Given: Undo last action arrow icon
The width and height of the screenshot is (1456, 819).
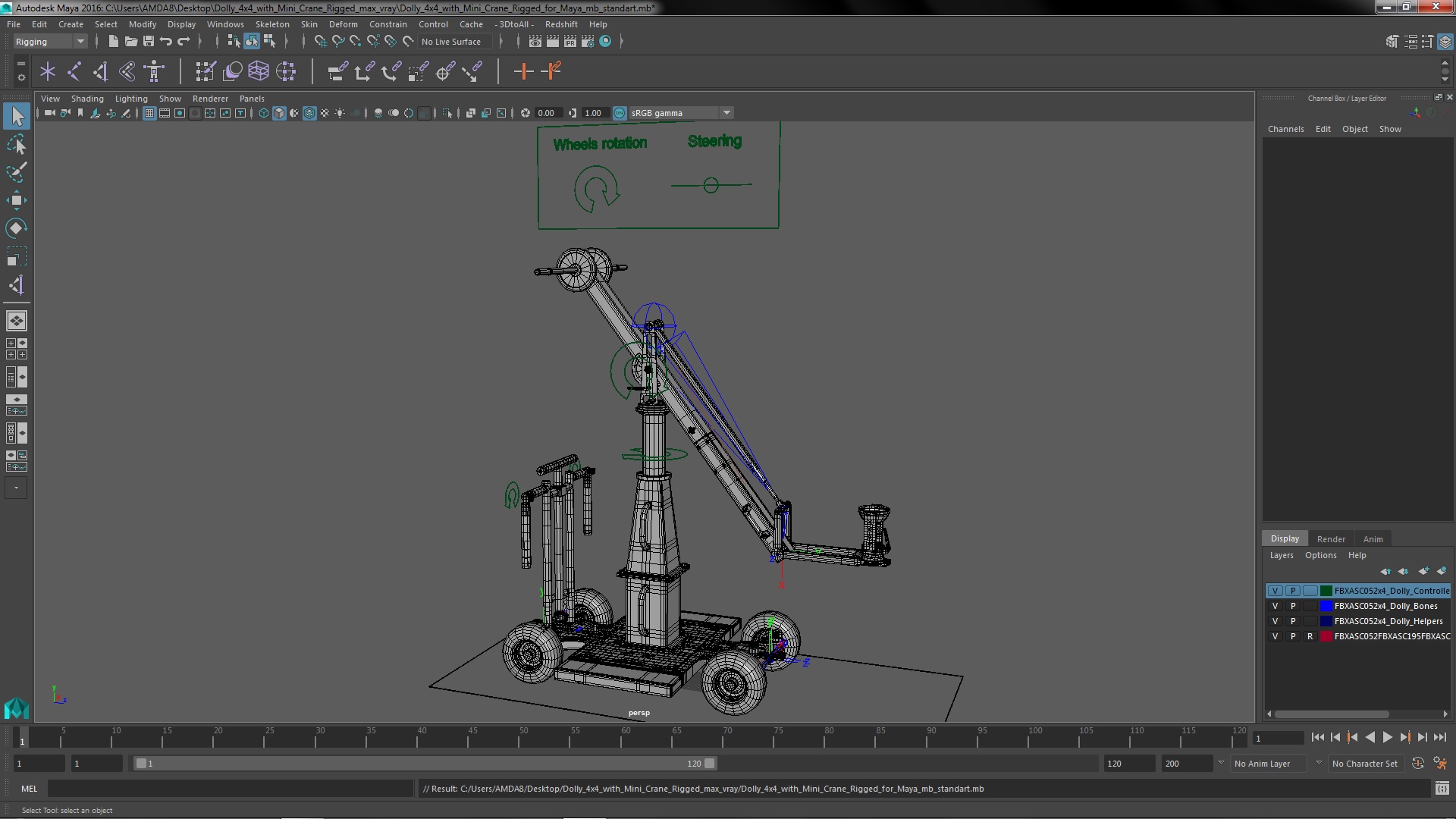Looking at the screenshot, I should [x=166, y=41].
